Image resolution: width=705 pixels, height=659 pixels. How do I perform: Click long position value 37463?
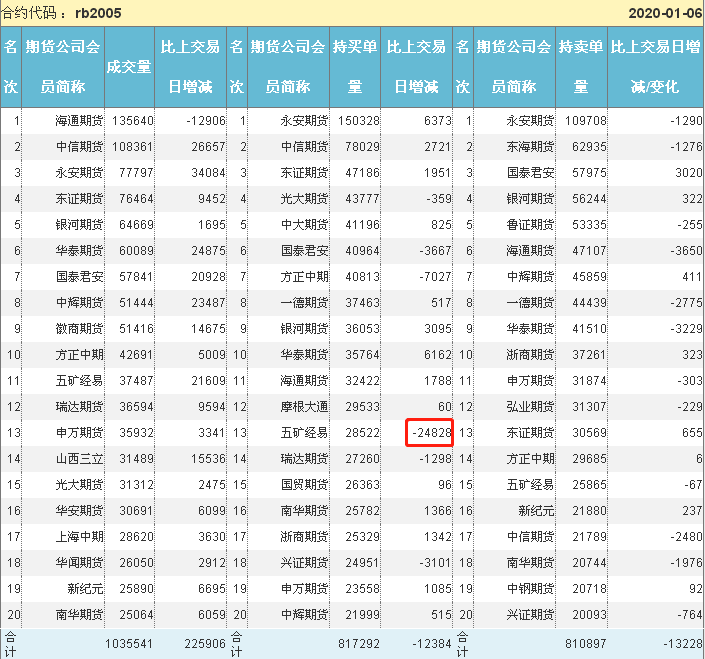pyautogui.click(x=362, y=303)
